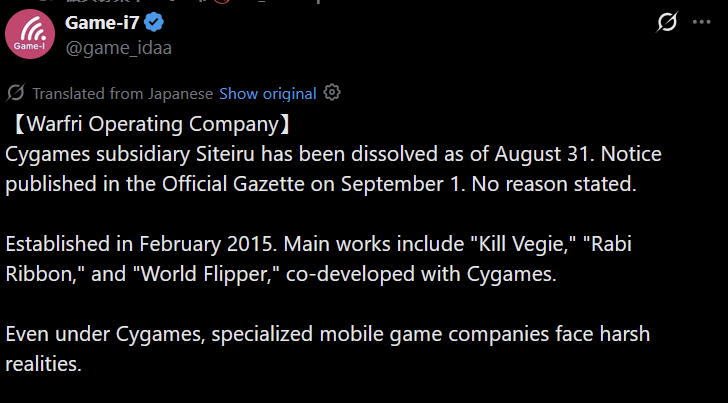Screen dimensions: 728x403
Task: Show original Japanese post text
Action: tap(267, 93)
